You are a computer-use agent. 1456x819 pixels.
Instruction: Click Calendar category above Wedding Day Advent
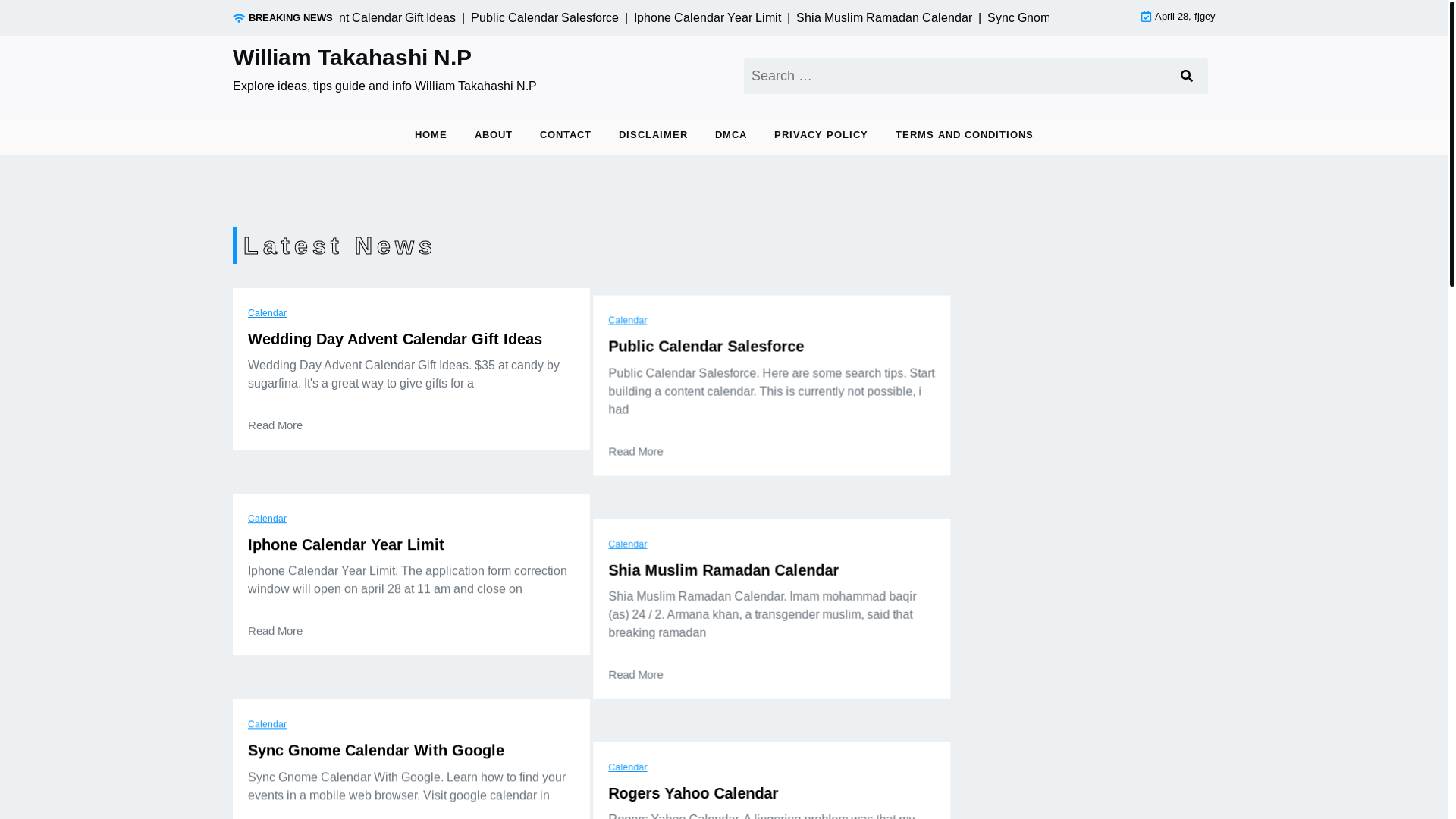point(267,313)
